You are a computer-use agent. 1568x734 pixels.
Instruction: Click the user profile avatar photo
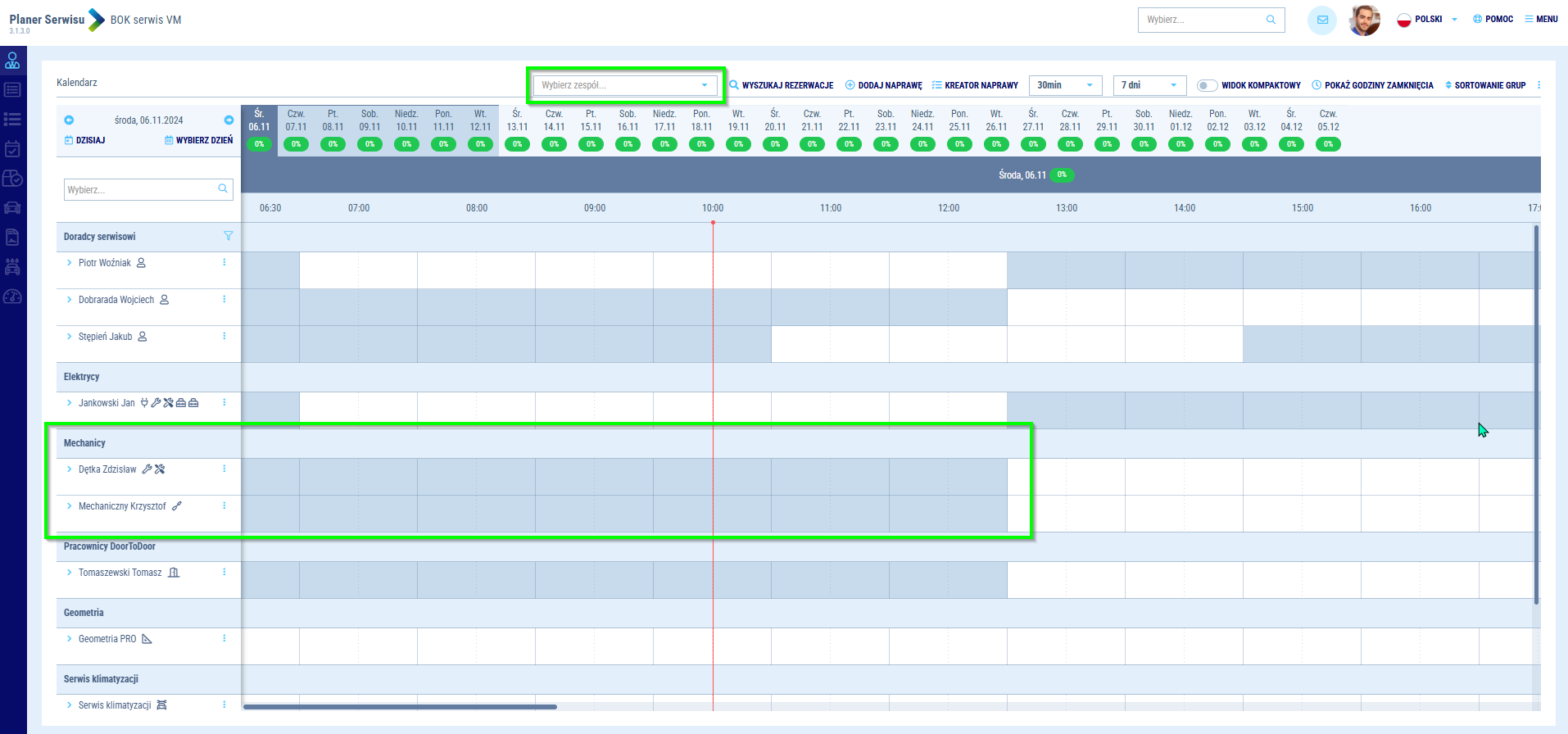1364,20
